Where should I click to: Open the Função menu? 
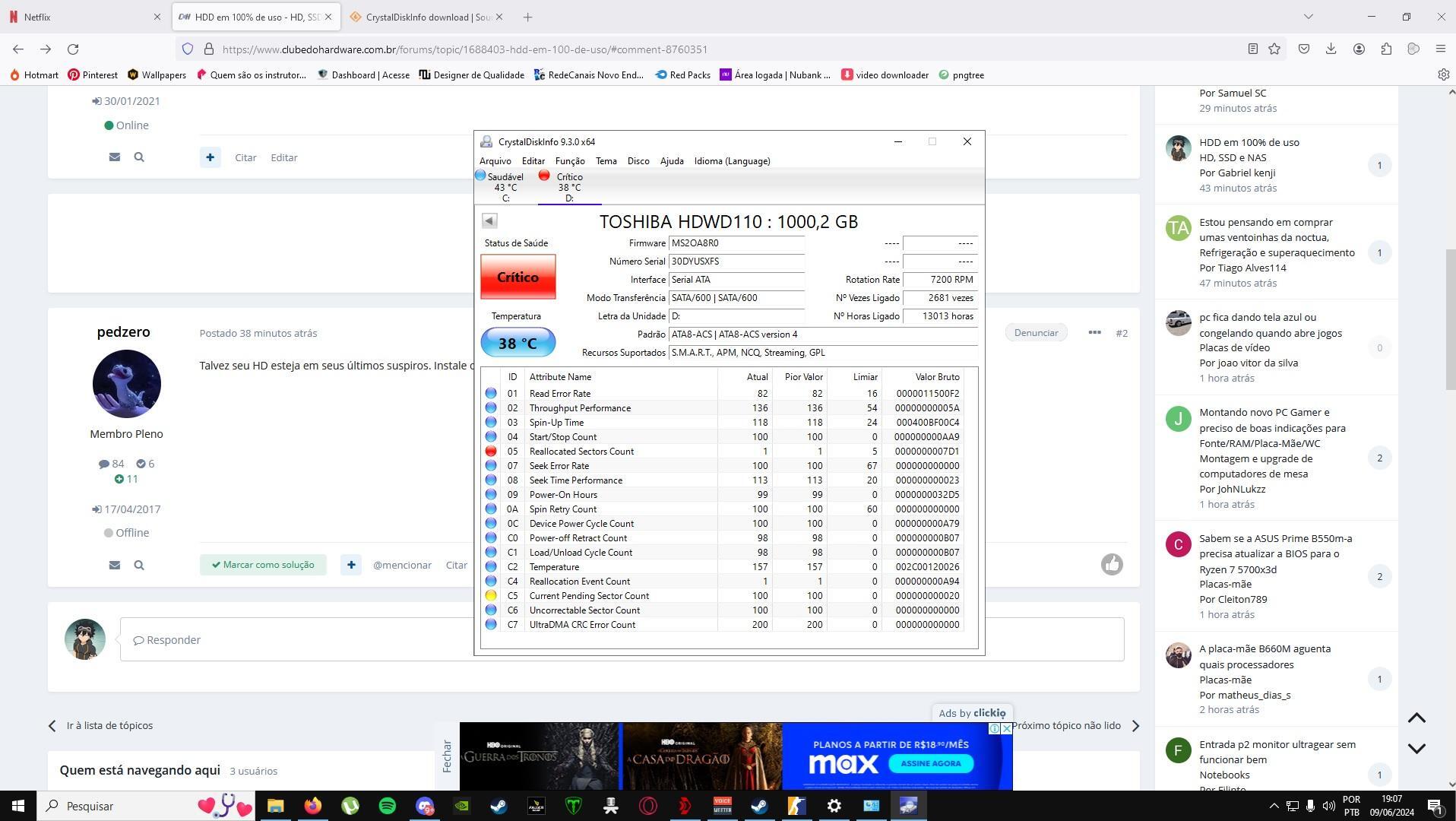570,161
